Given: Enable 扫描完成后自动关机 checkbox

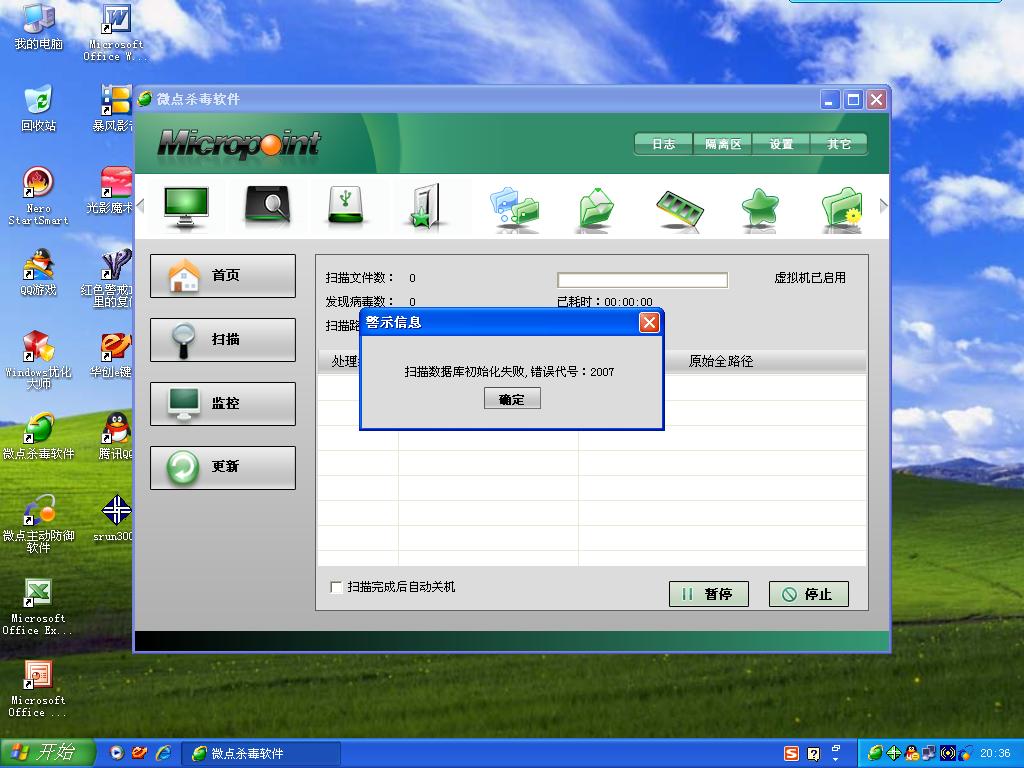Looking at the screenshot, I should pyautogui.click(x=336, y=587).
